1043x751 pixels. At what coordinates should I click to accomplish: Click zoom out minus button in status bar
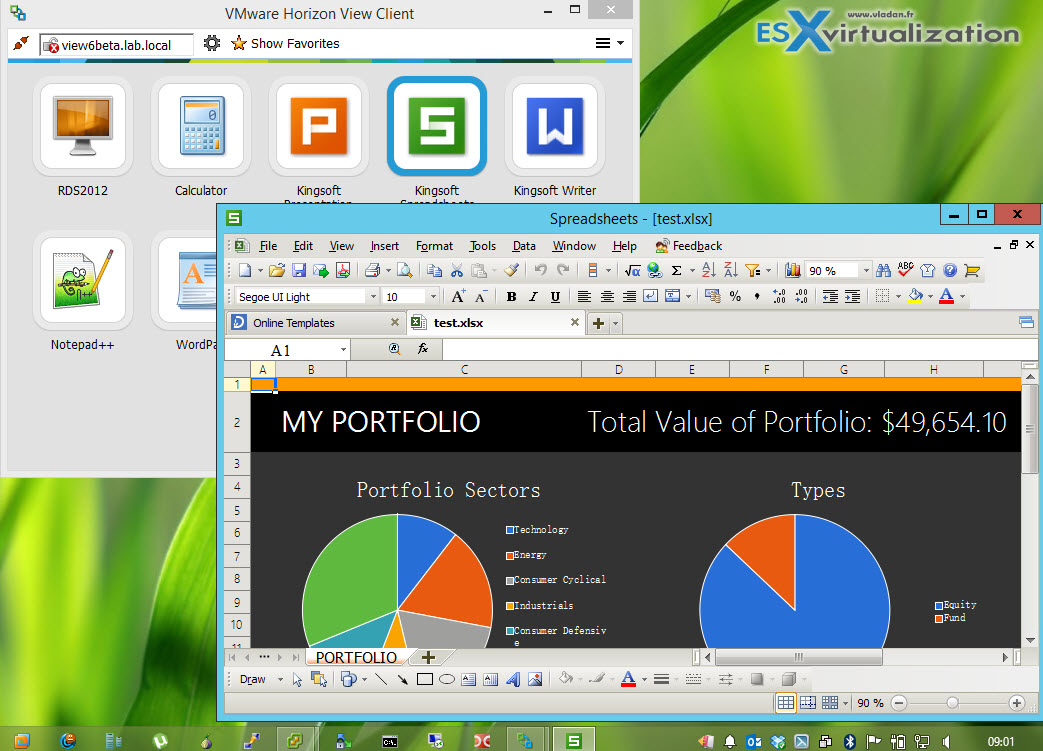pyautogui.click(x=899, y=702)
